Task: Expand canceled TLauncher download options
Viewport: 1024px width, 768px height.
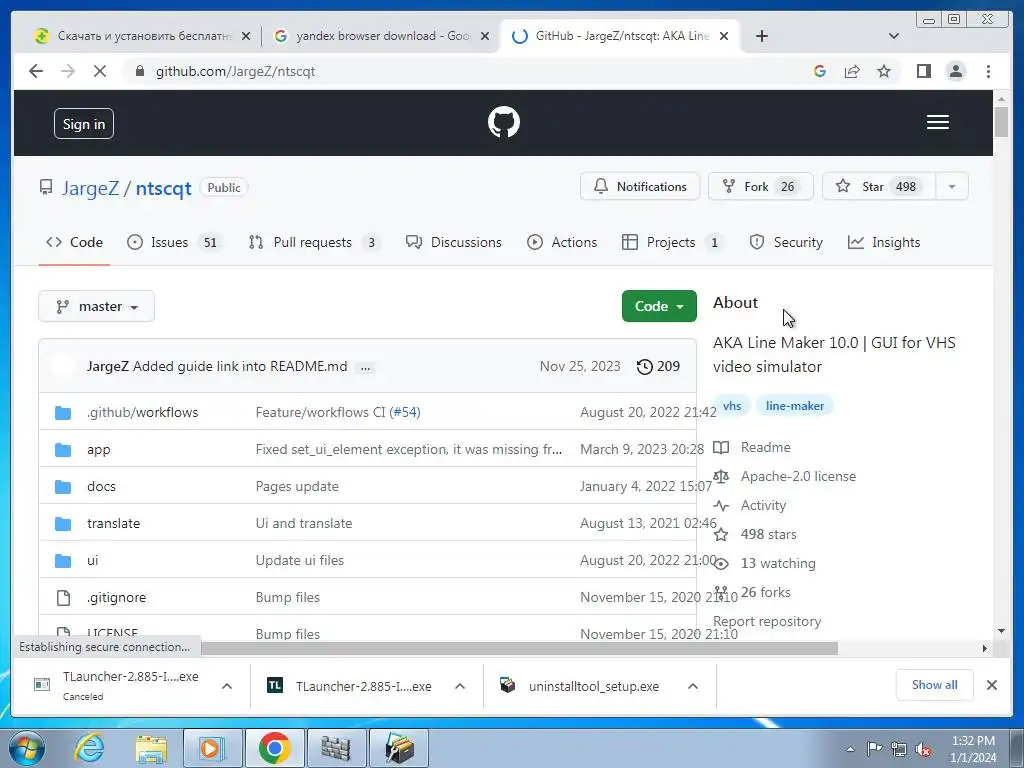Action: coord(227,686)
